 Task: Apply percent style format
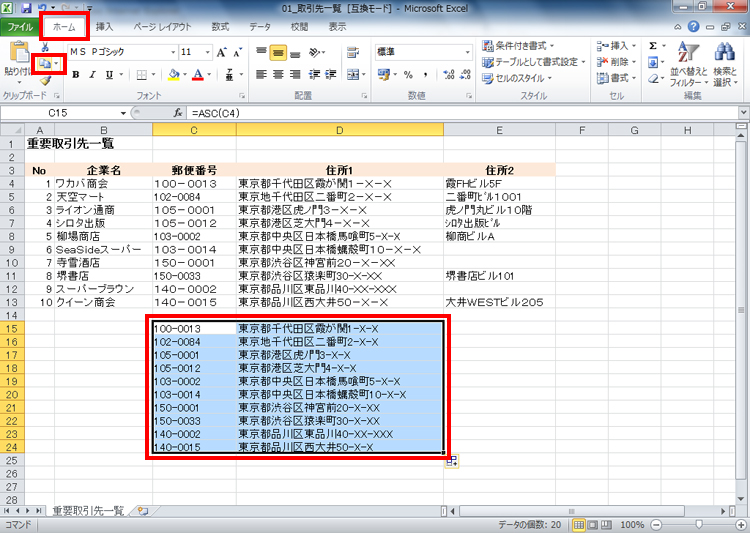(x=408, y=75)
